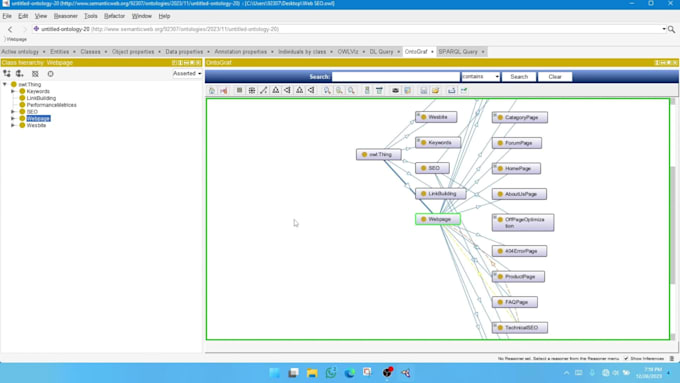Open a saved graph with the folder icon
Screen dimensions: 680x383
coord(436,90)
